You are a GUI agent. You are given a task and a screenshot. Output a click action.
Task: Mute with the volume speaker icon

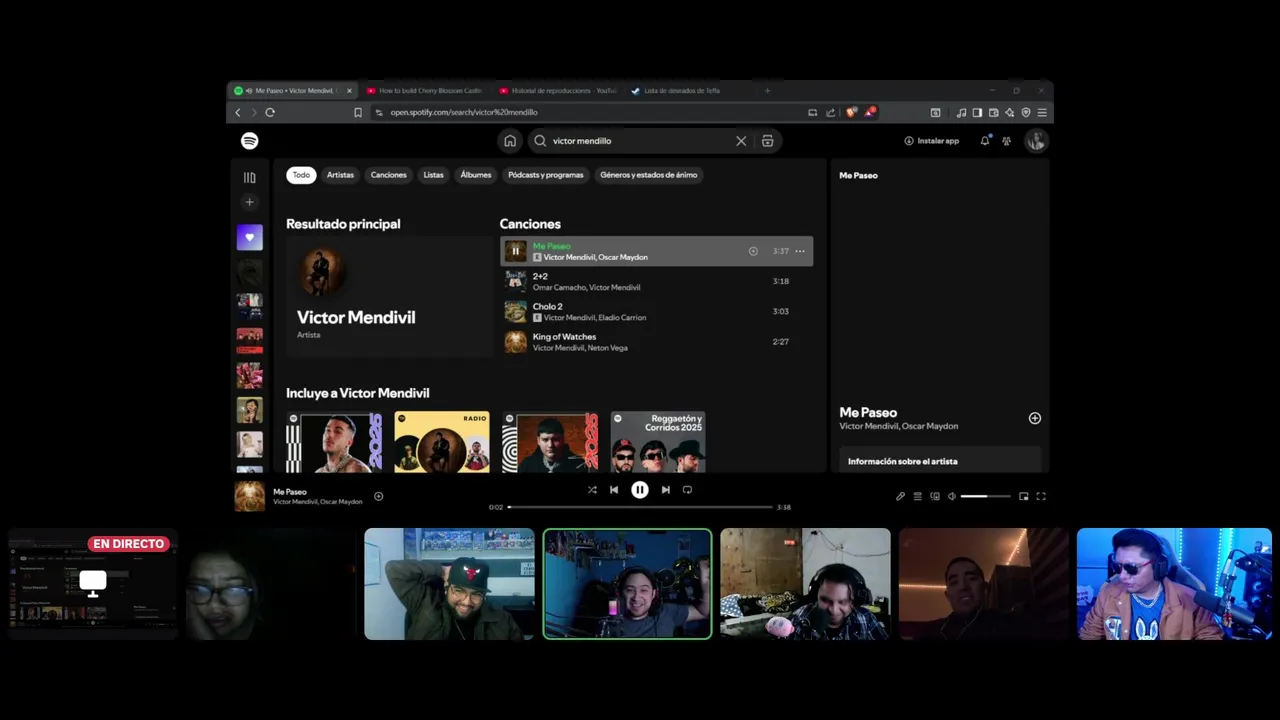952,496
